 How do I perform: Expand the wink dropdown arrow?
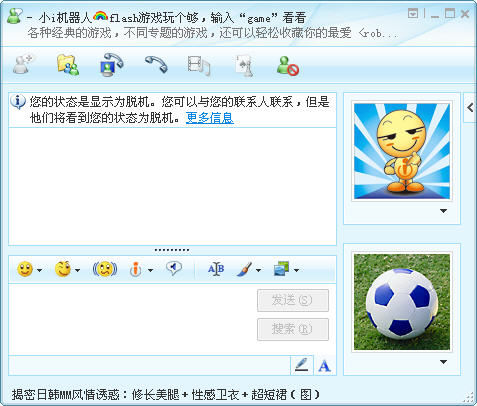(77, 270)
